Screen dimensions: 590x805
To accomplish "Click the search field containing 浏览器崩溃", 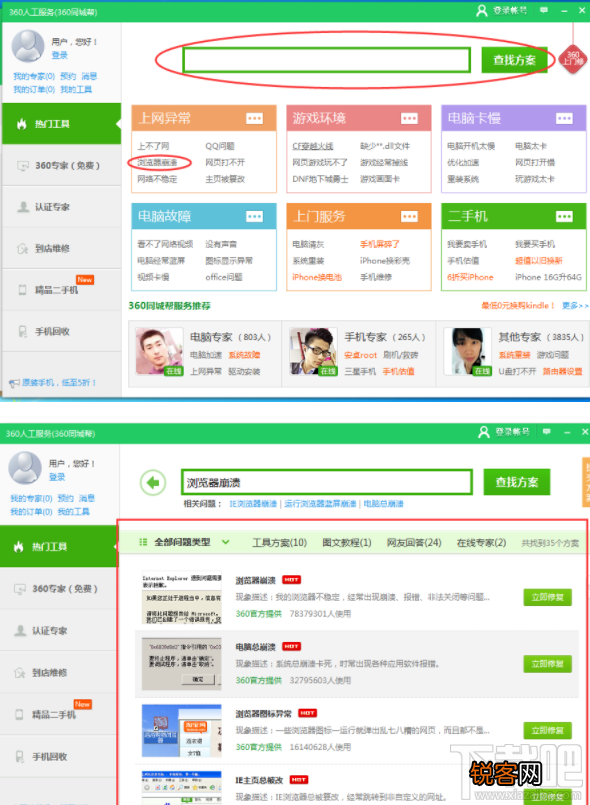I will [x=327, y=483].
